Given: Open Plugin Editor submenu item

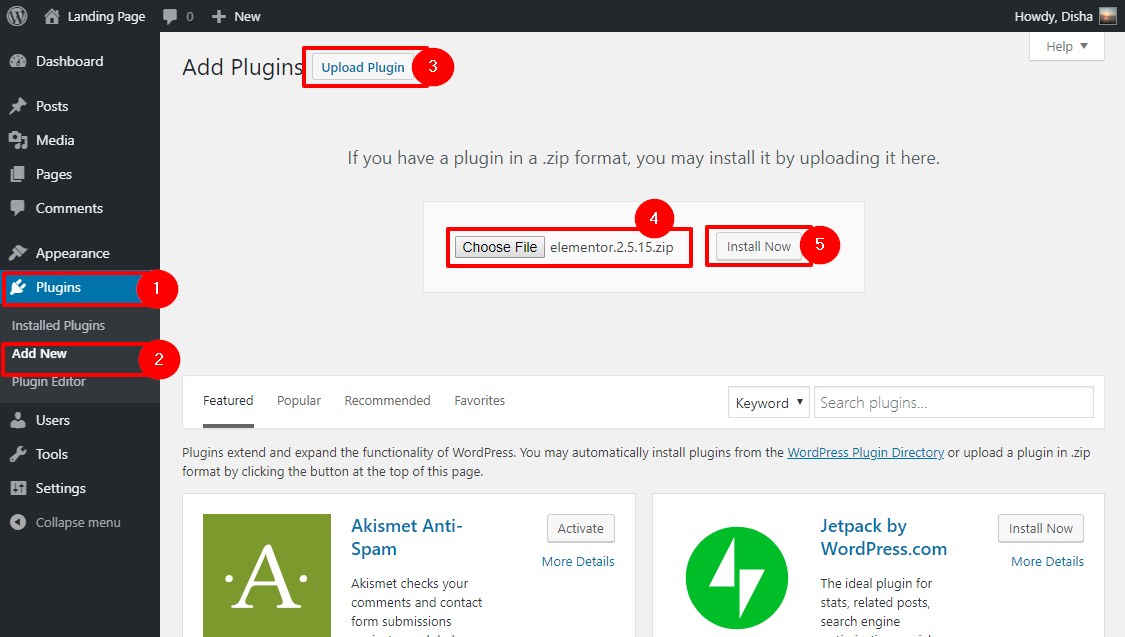Looking at the screenshot, I should pos(49,382).
